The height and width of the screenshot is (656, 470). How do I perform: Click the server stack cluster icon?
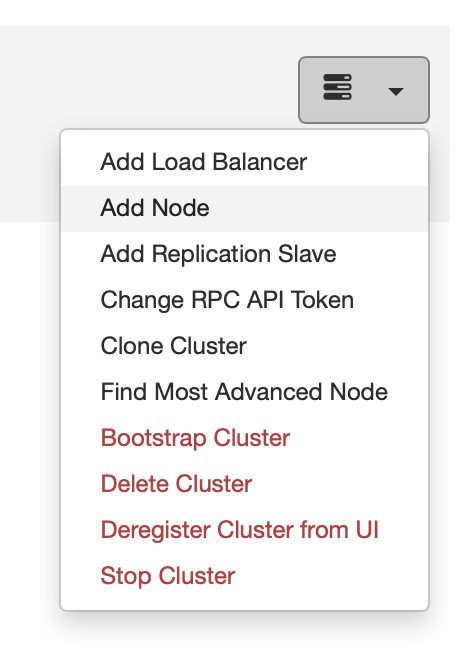[x=337, y=87]
